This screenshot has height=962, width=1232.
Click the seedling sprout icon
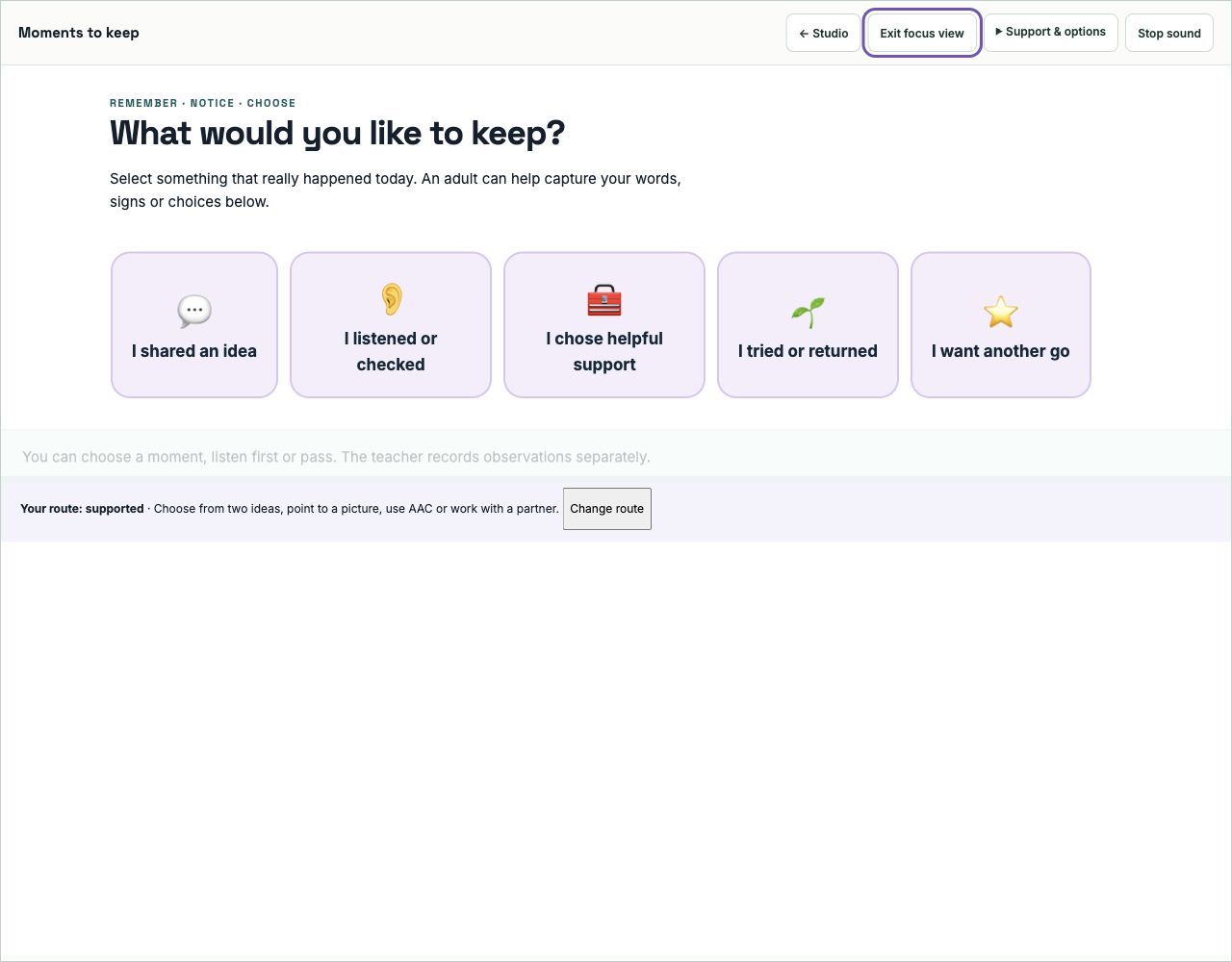pos(808,312)
